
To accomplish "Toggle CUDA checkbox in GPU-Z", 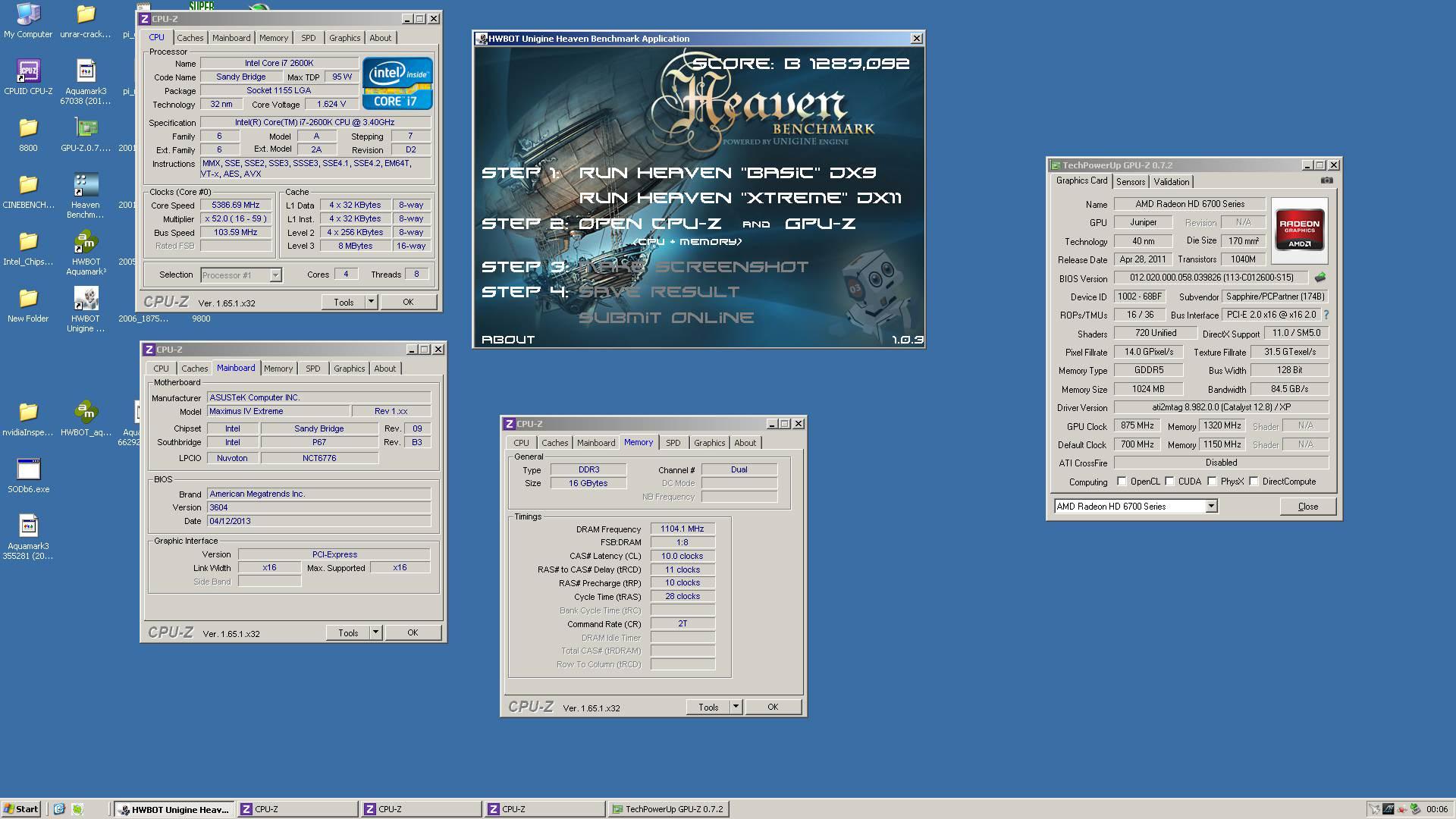I will point(1170,482).
